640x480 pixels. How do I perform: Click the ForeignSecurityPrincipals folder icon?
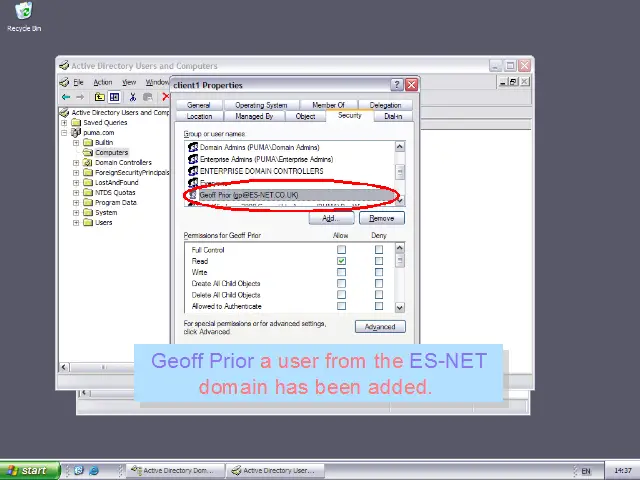tap(88, 172)
